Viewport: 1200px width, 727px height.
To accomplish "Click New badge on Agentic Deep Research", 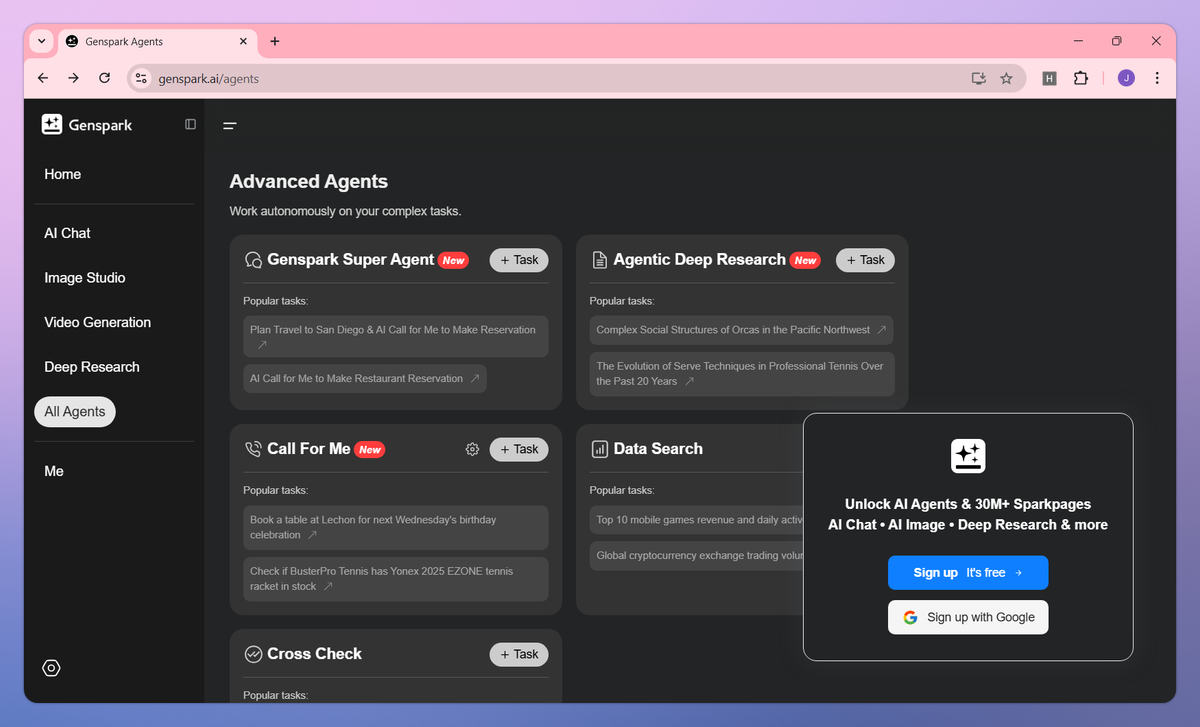I will 805,260.
